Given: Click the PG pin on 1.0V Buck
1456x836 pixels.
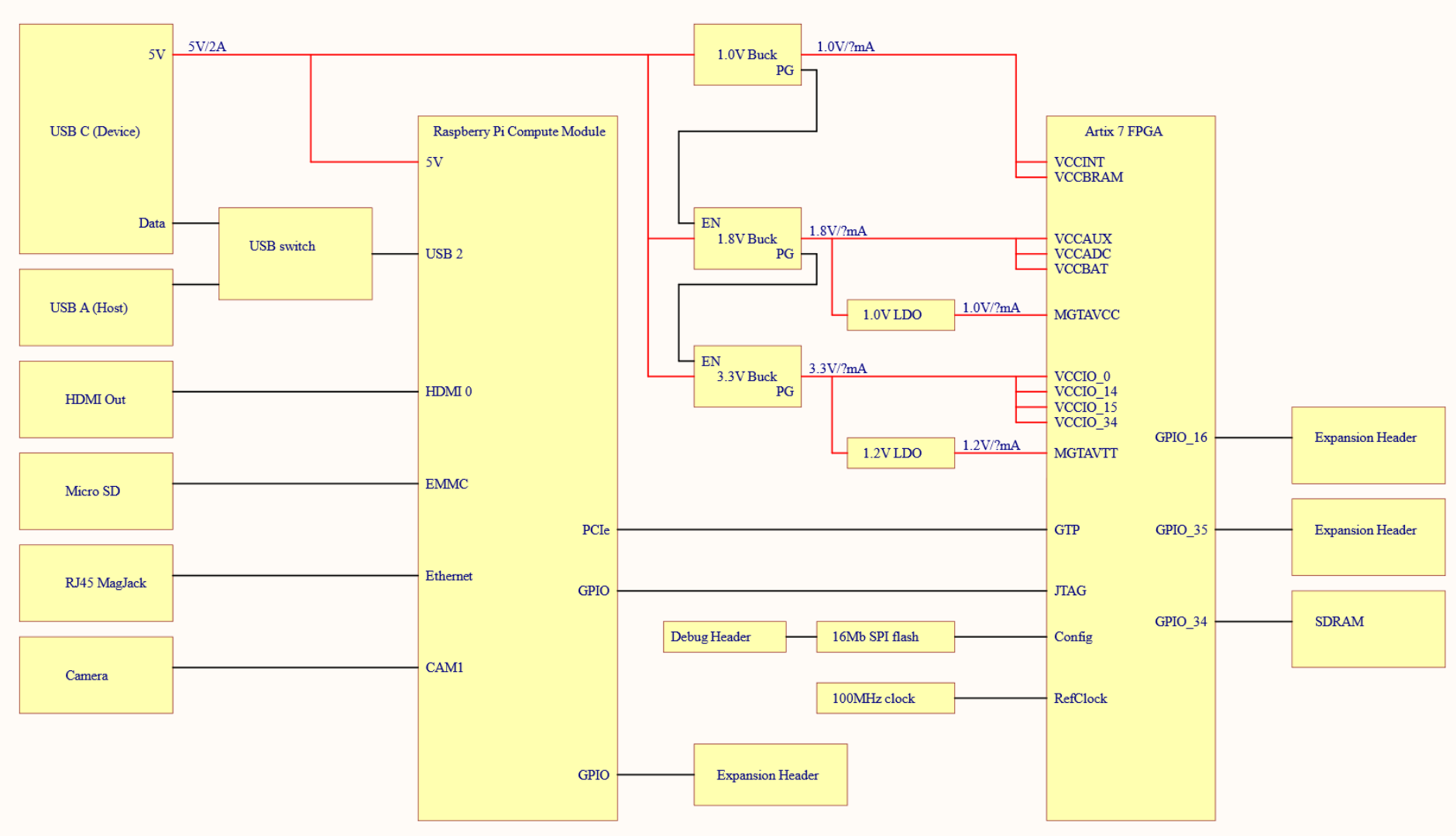Looking at the screenshot, I should point(785,70).
